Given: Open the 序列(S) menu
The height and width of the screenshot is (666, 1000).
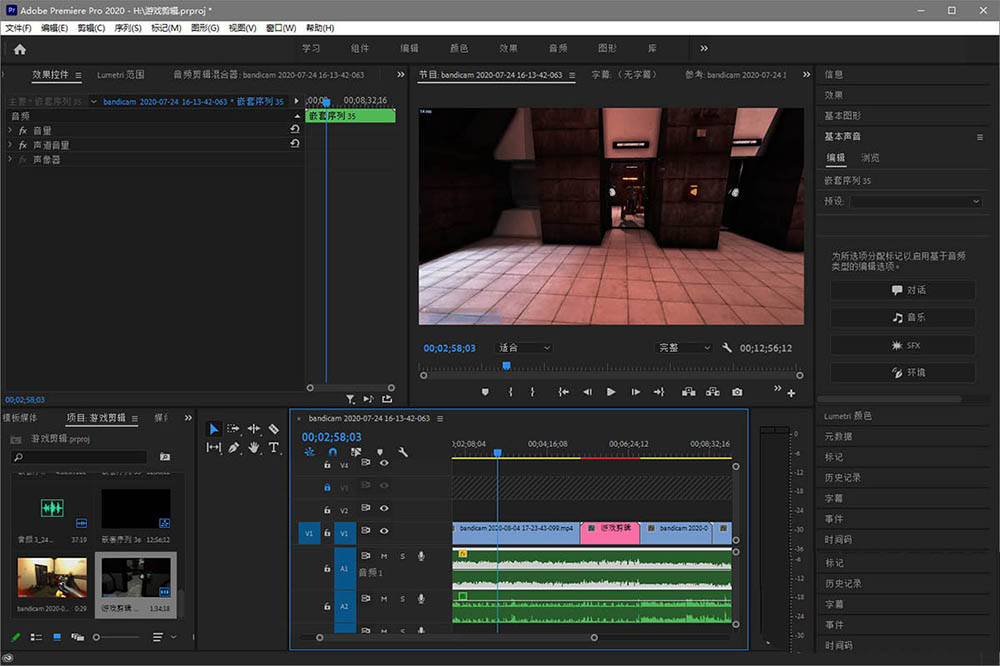Looking at the screenshot, I should (x=127, y=28).
